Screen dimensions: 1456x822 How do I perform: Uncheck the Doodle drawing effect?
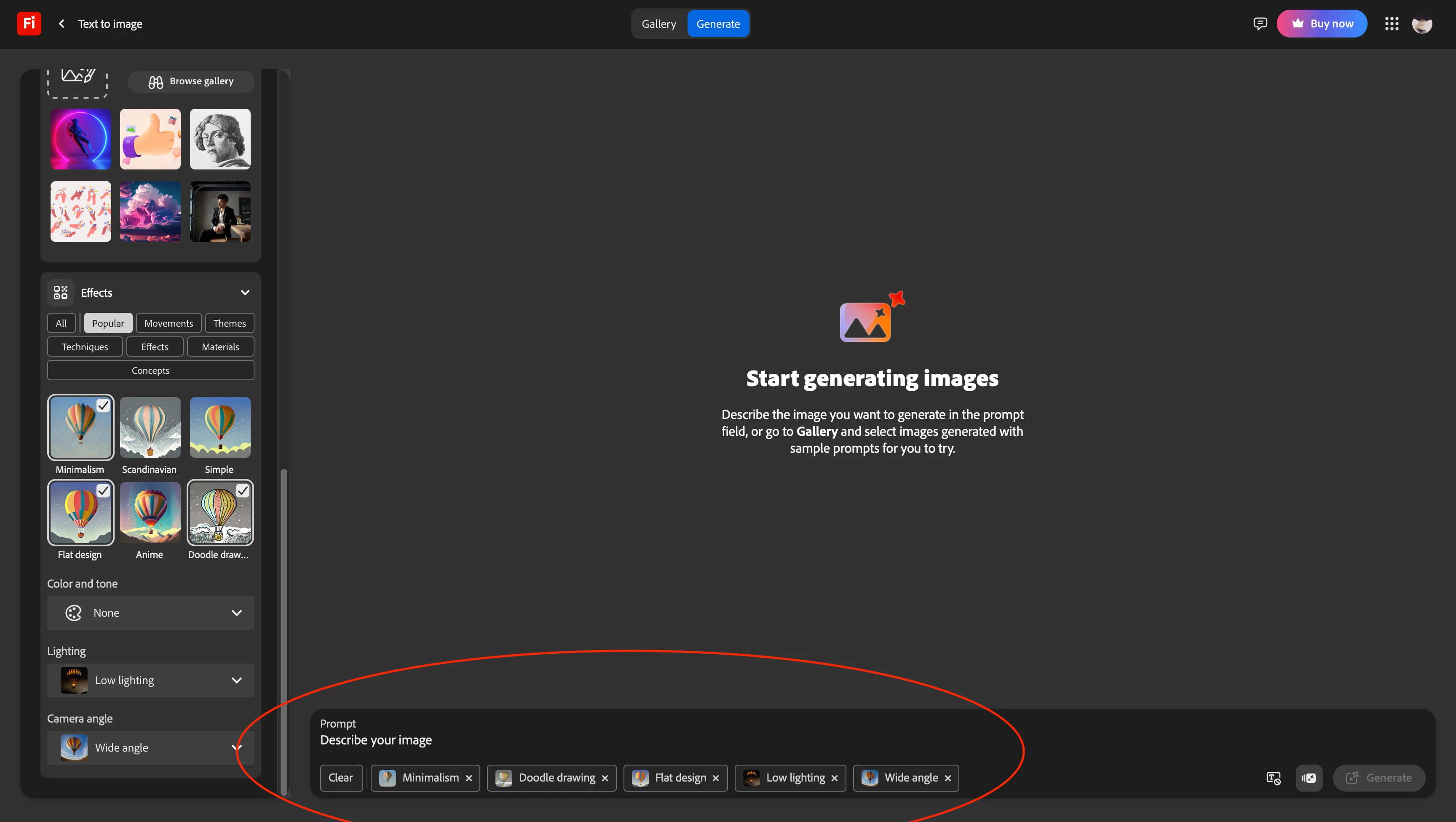tap(220, 513)
